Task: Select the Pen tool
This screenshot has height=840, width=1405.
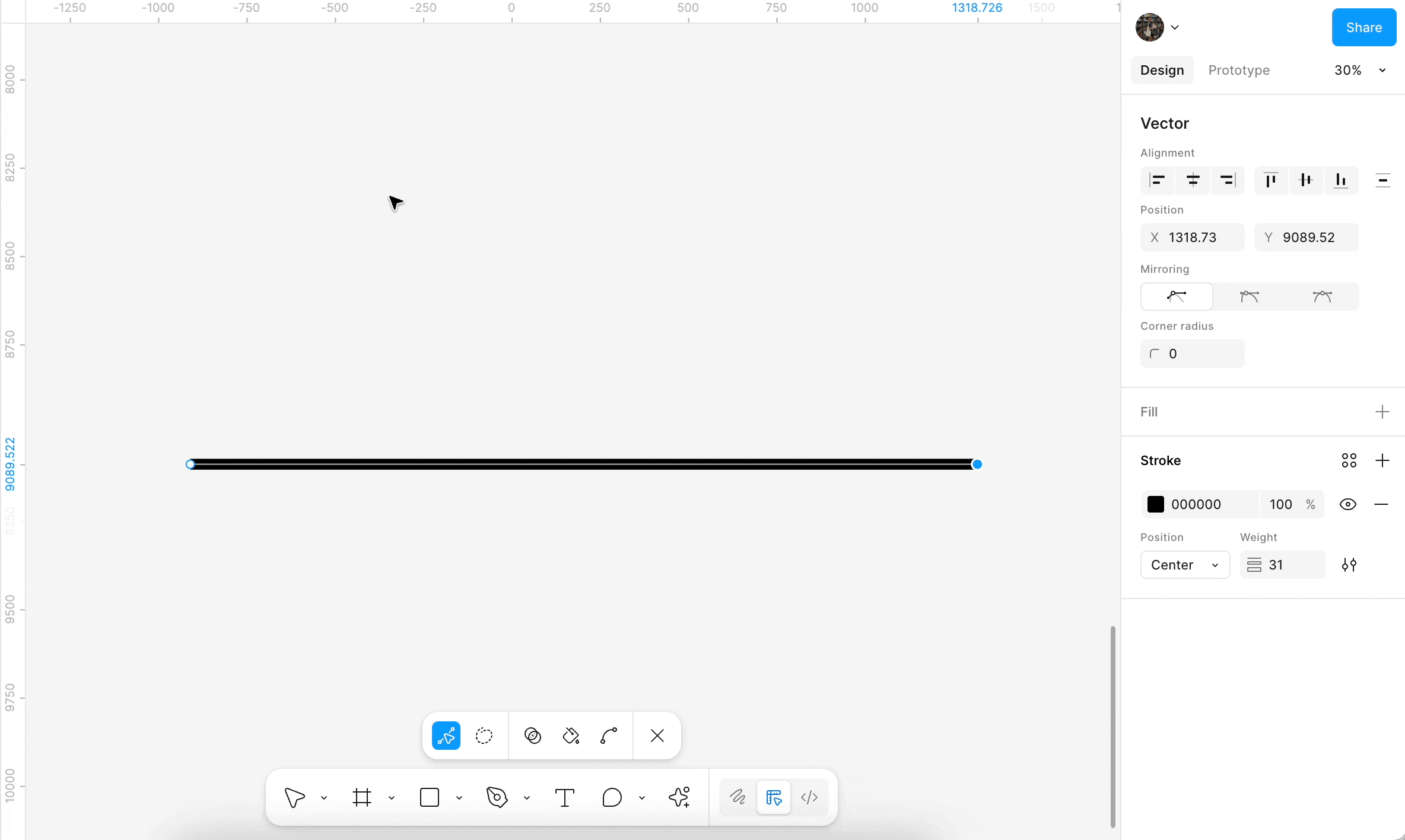Action: (496, 797)
